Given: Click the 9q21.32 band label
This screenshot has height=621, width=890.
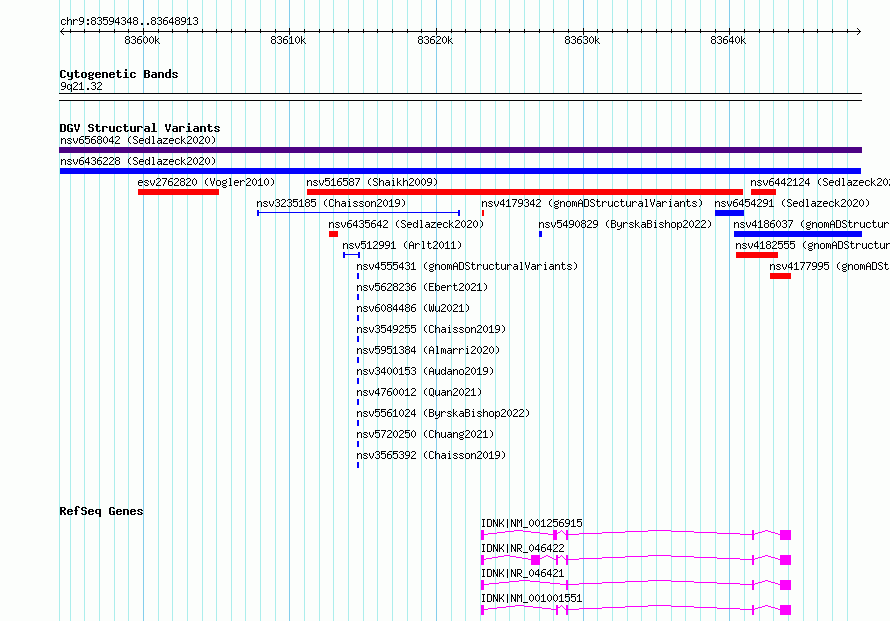Looking at the screenshot, I should pyautogui.click(x=81, y=86).
